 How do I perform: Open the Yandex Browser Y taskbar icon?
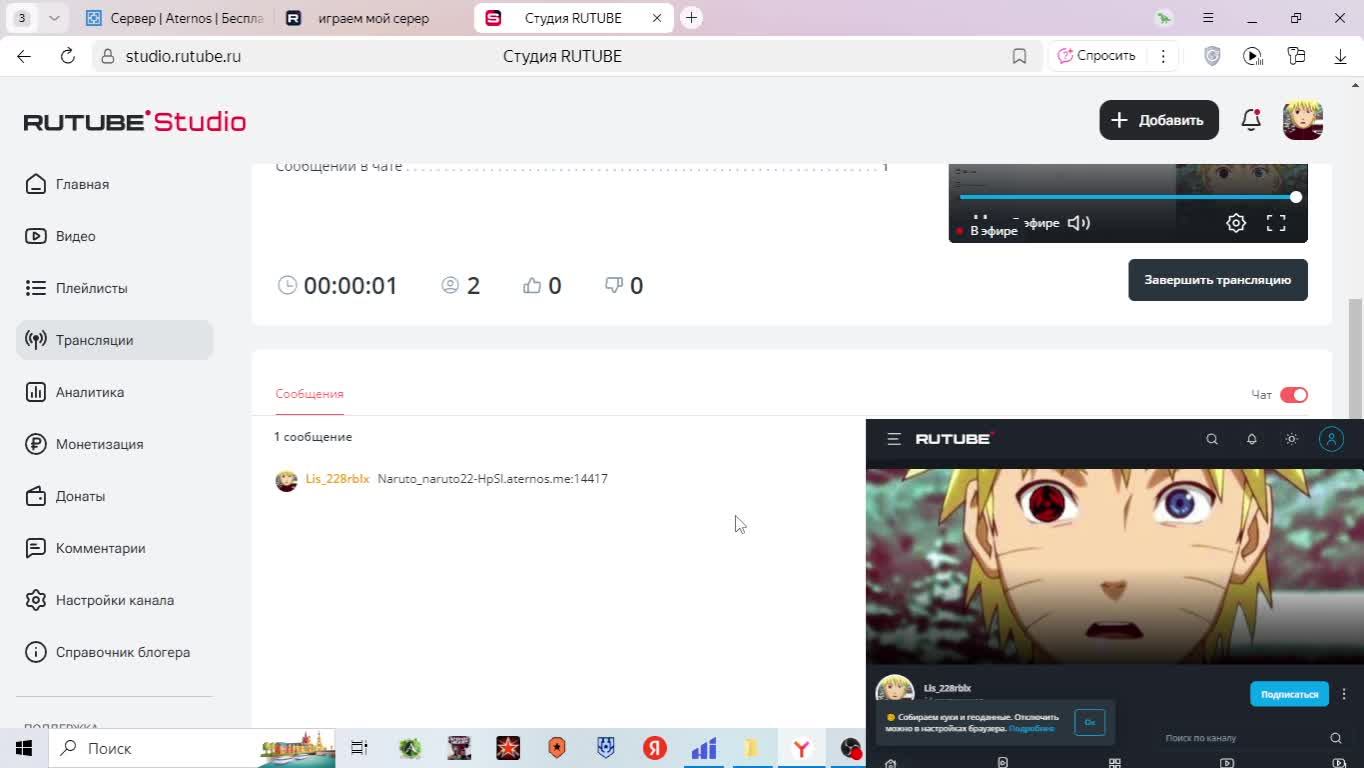[x=801, y=748]
